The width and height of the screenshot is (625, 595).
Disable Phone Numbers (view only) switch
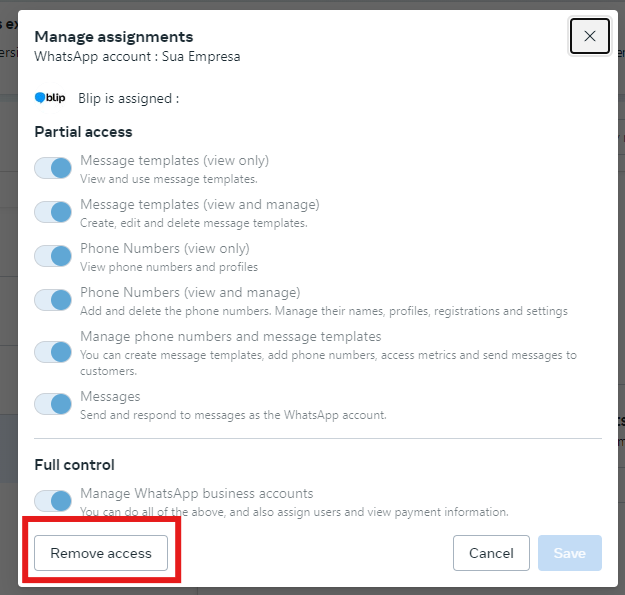click(x=53, y=256)
